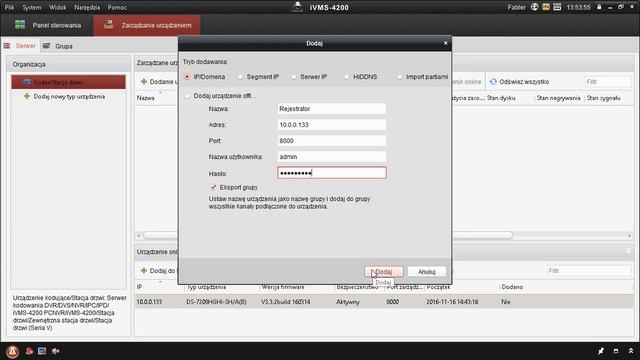Open the Widok menu
This screenshot has width=640, height=360.
click(58, 7)
